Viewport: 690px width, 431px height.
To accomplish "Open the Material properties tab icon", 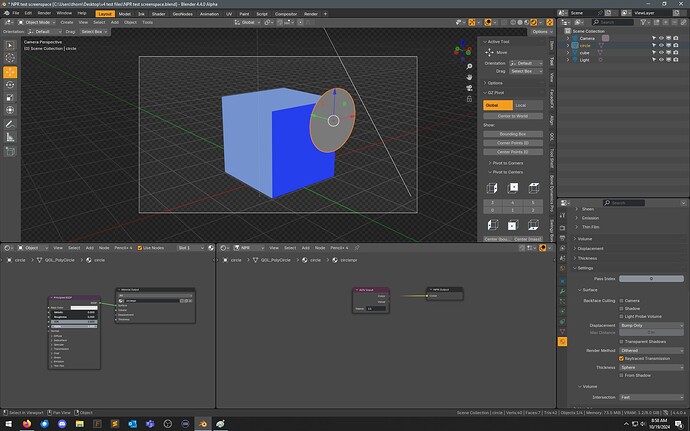I will point(562,342).
